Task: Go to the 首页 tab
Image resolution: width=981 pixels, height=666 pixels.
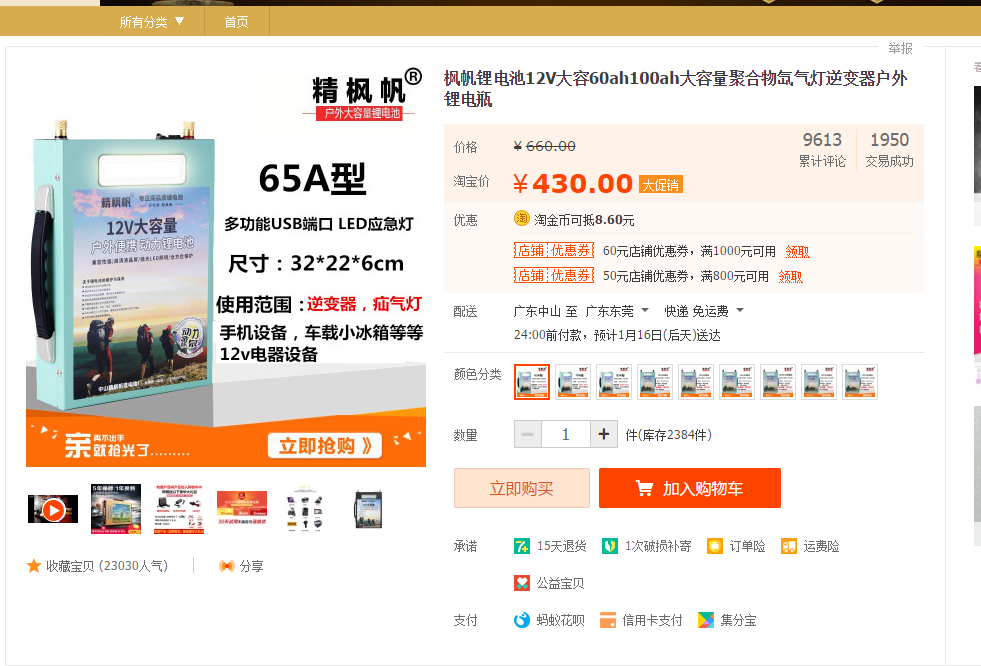Action: click(x=236, y=22)
